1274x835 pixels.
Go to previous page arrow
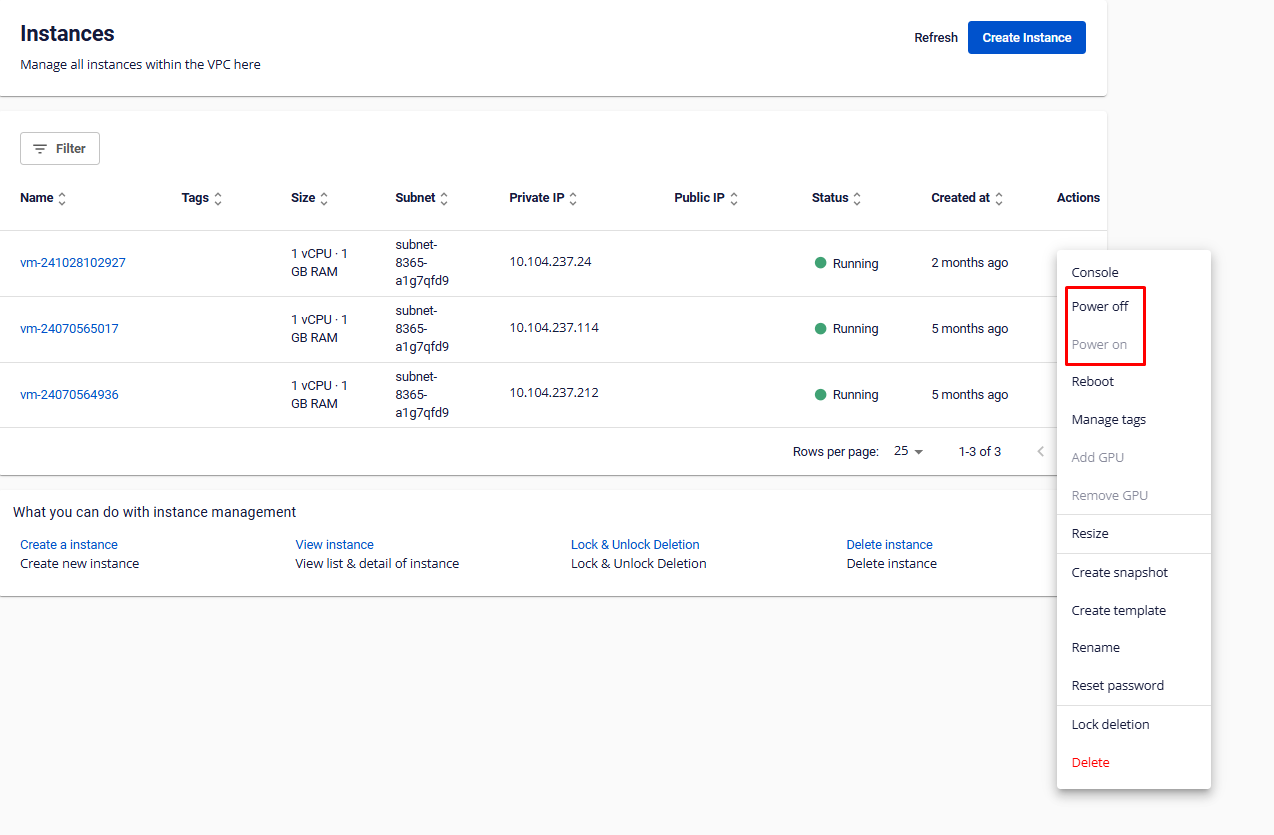click(1040, 451)
